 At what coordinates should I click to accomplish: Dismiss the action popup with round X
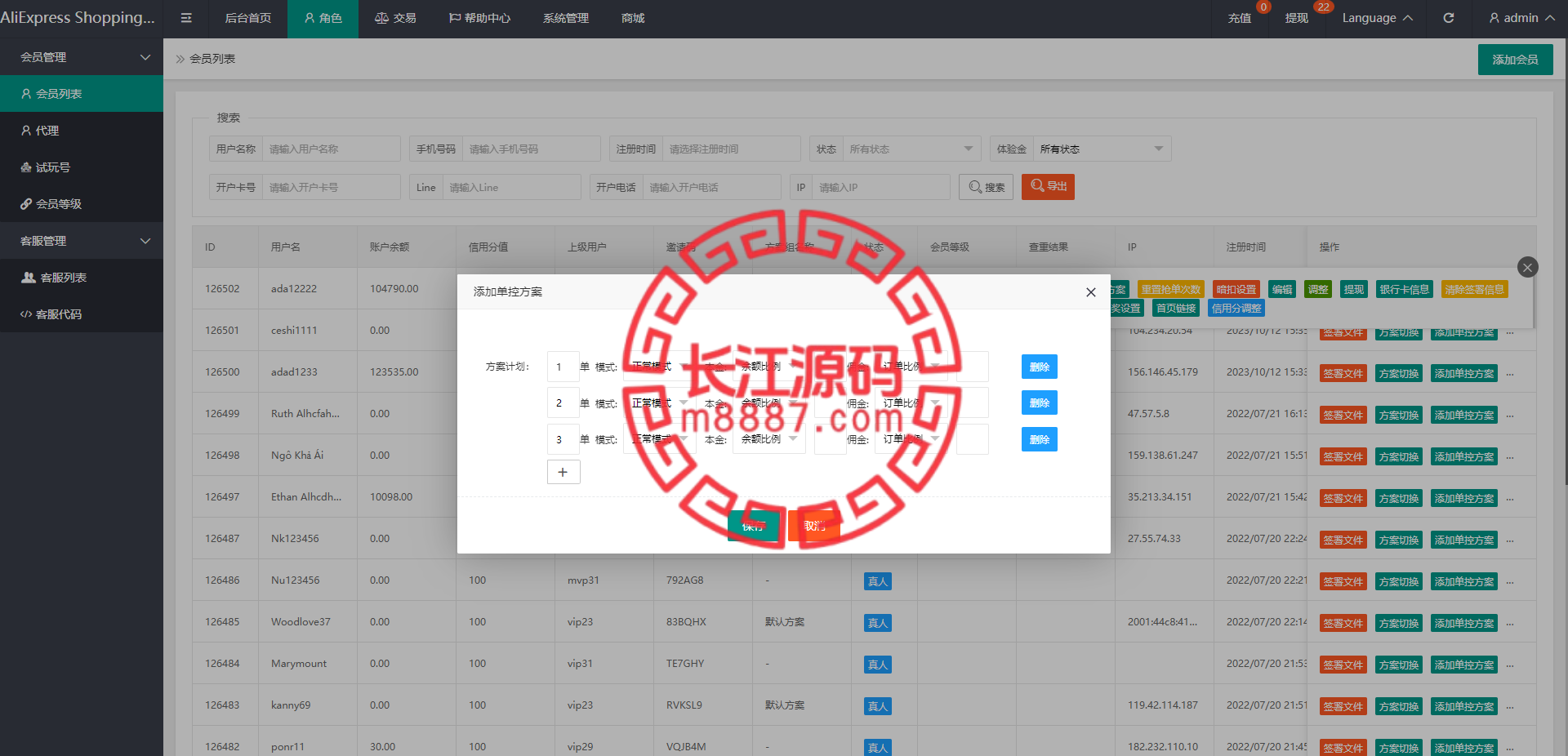click(x=1527, y=267)
